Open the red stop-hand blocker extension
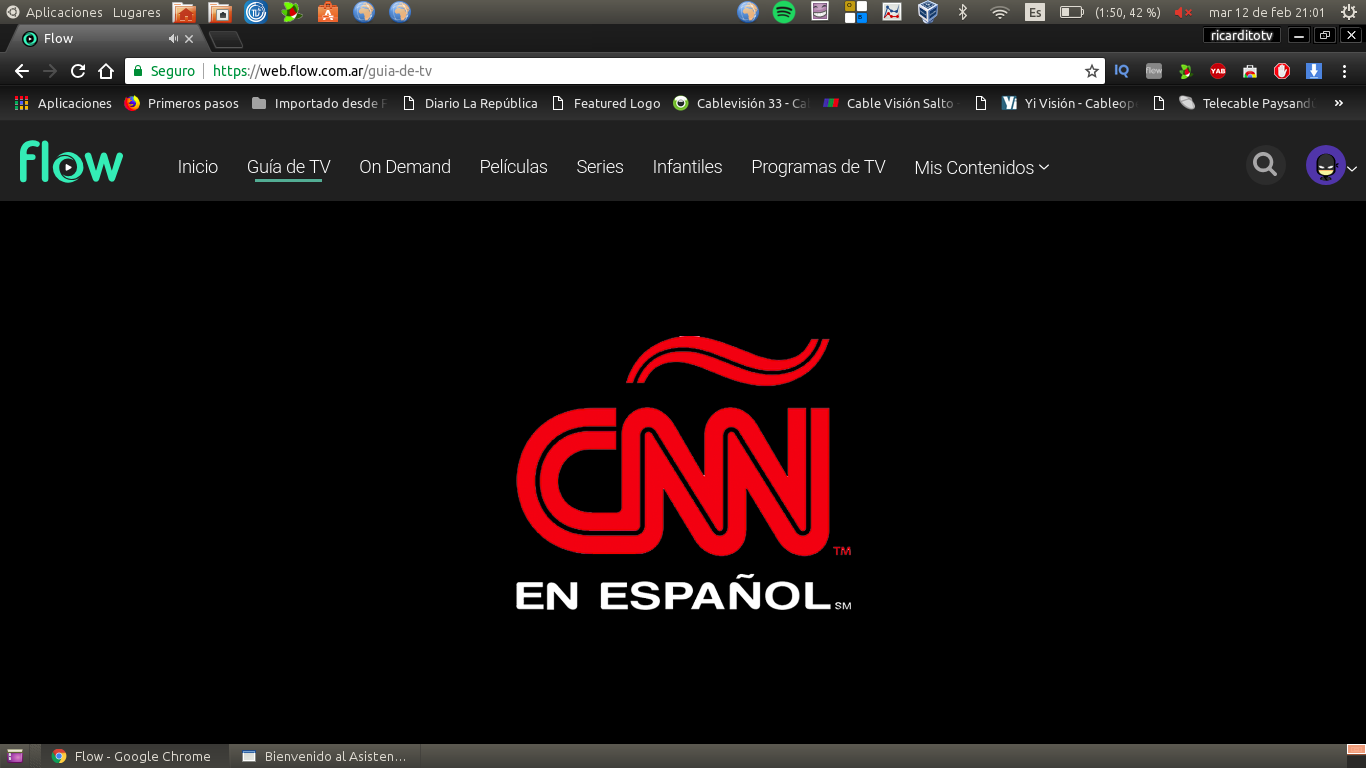The height and width of the screenshot is (768, 1366). point(1282,71)
